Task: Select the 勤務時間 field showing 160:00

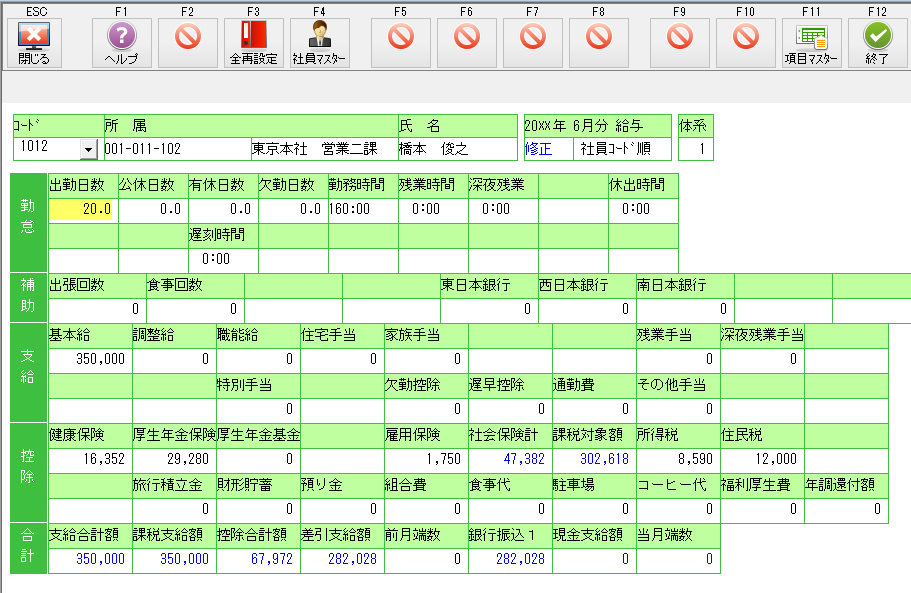Action: pos(362,210)
